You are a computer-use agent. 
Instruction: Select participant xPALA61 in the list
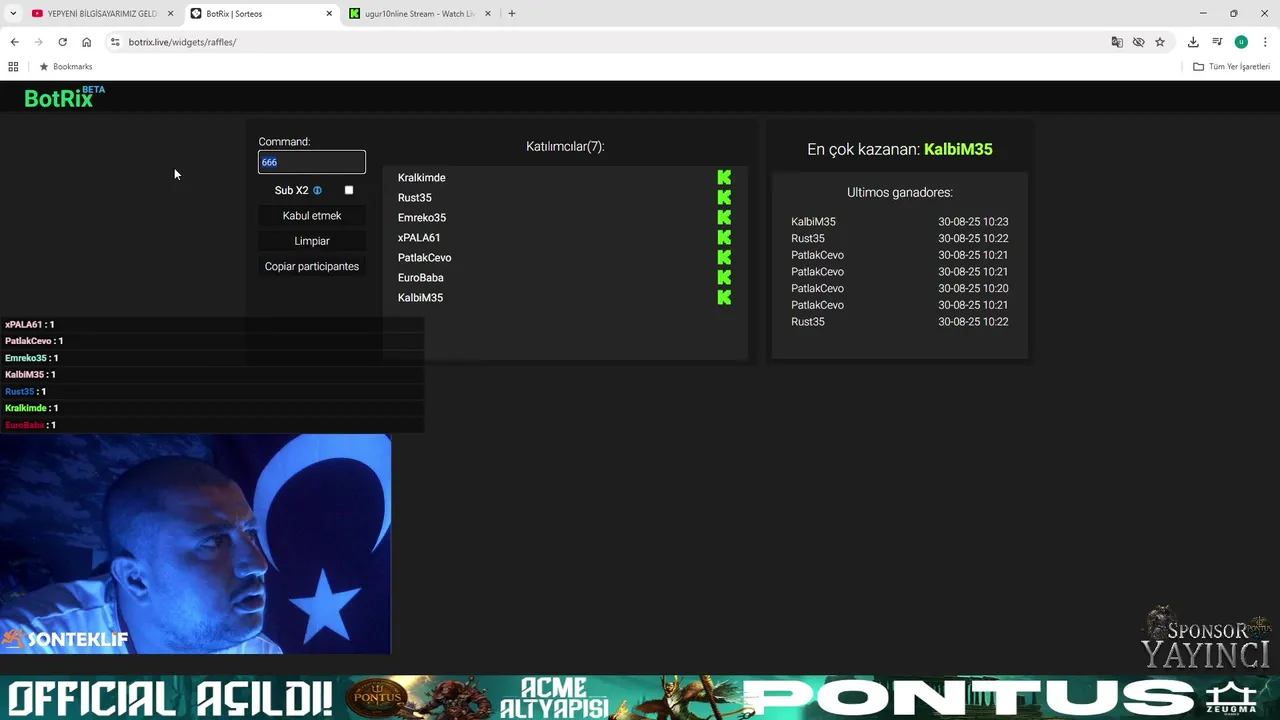tap(419, 237)
